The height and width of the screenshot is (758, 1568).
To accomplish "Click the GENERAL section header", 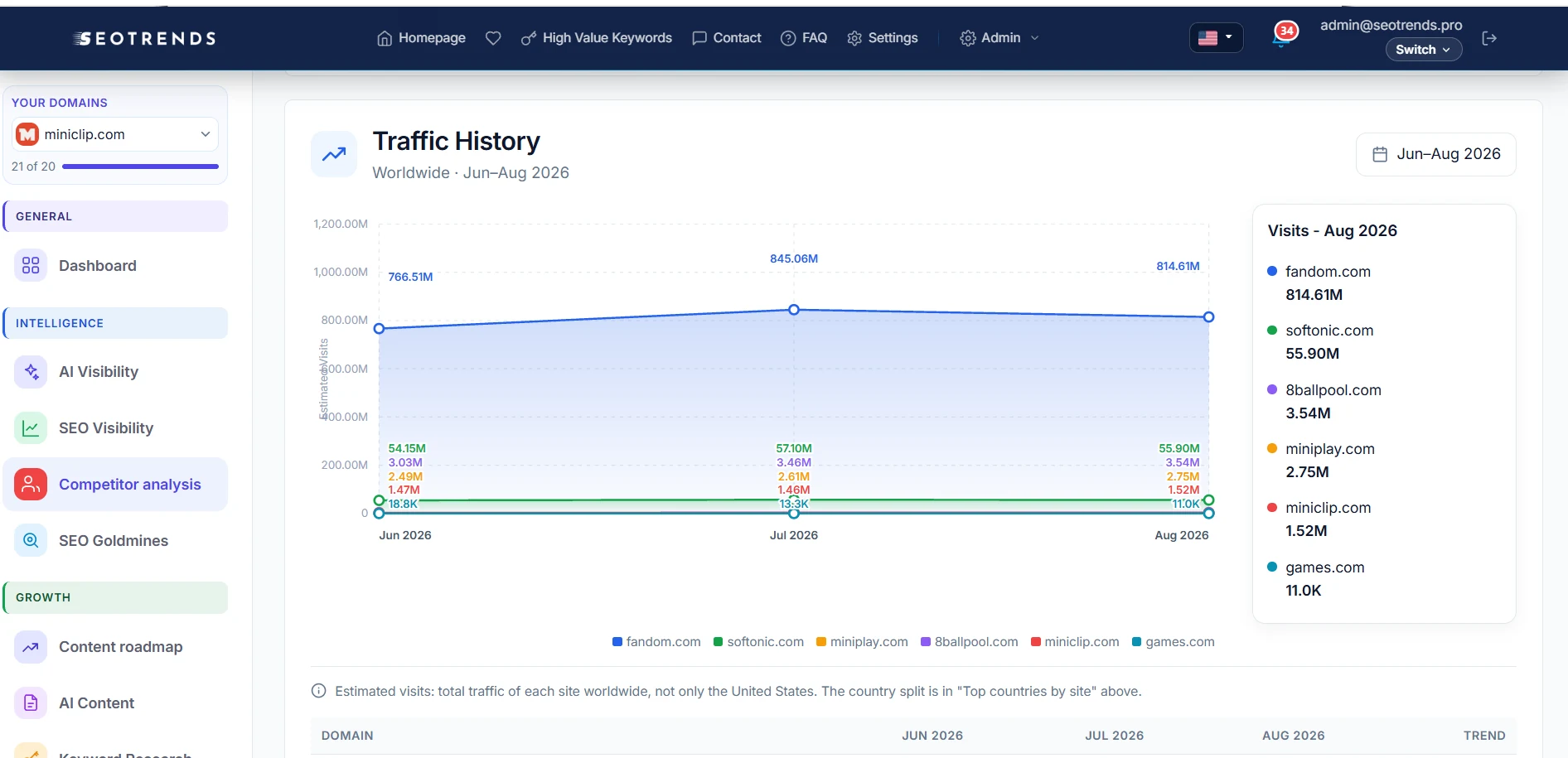I will click(115, 216).
